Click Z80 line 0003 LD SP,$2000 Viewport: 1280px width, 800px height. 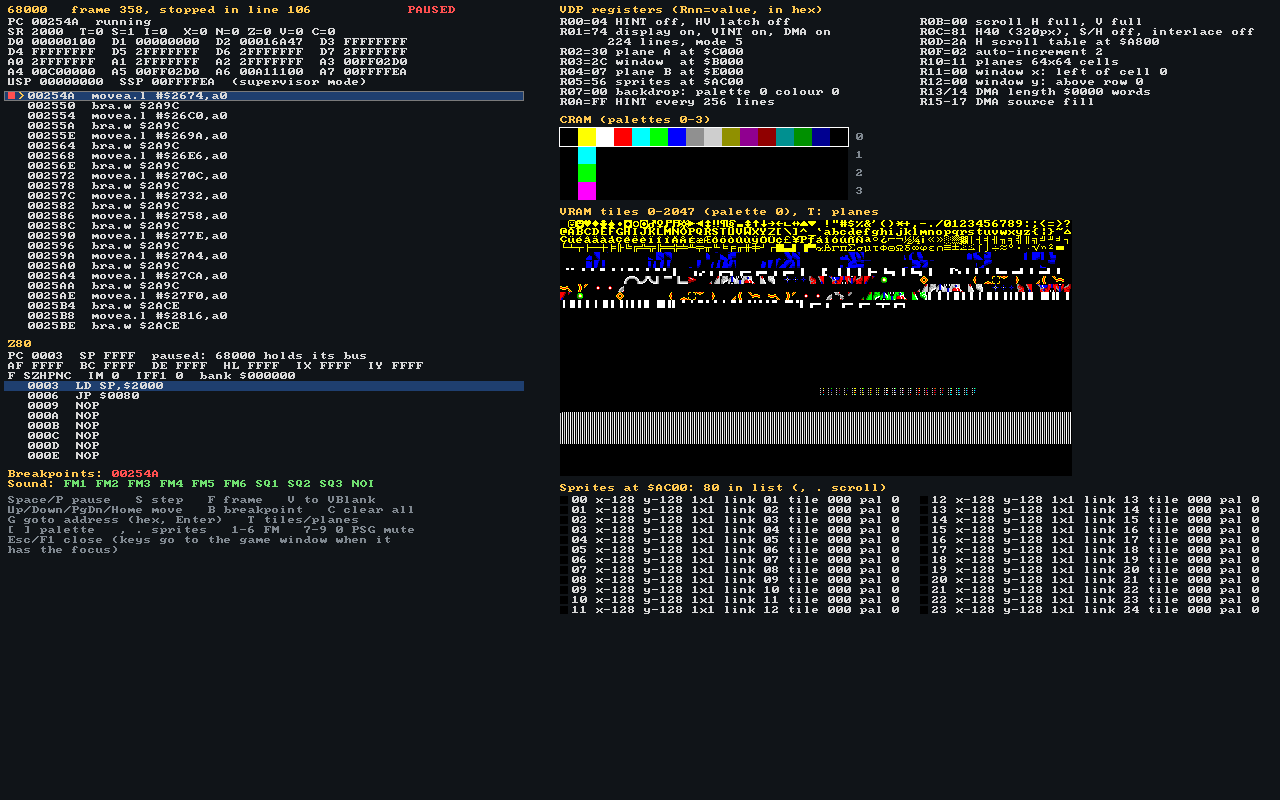coord(264,386)
